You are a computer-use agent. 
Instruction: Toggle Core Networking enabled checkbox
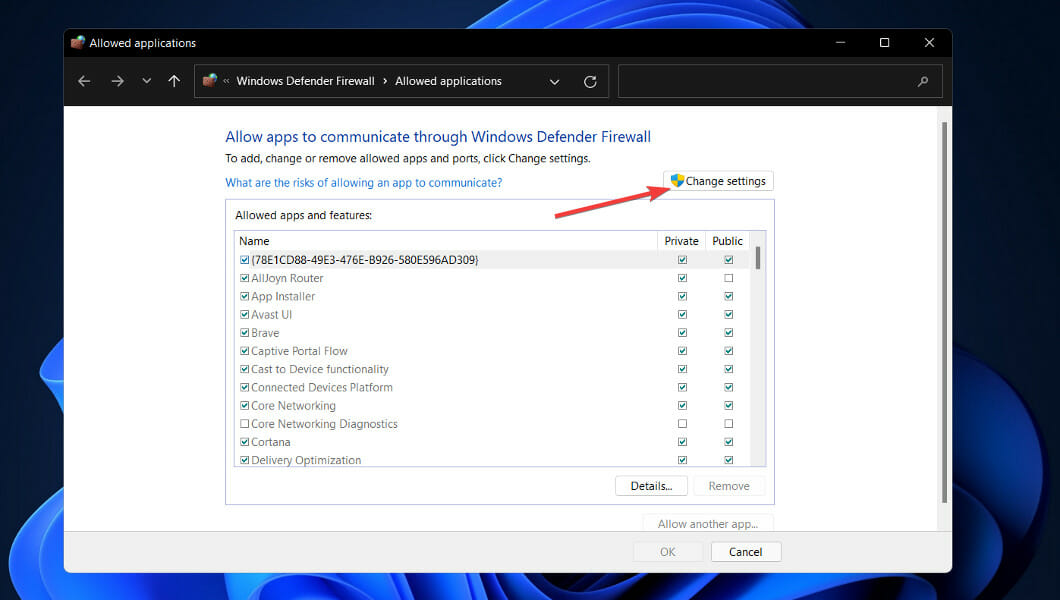pyautogui.click(x=244, y=405)
